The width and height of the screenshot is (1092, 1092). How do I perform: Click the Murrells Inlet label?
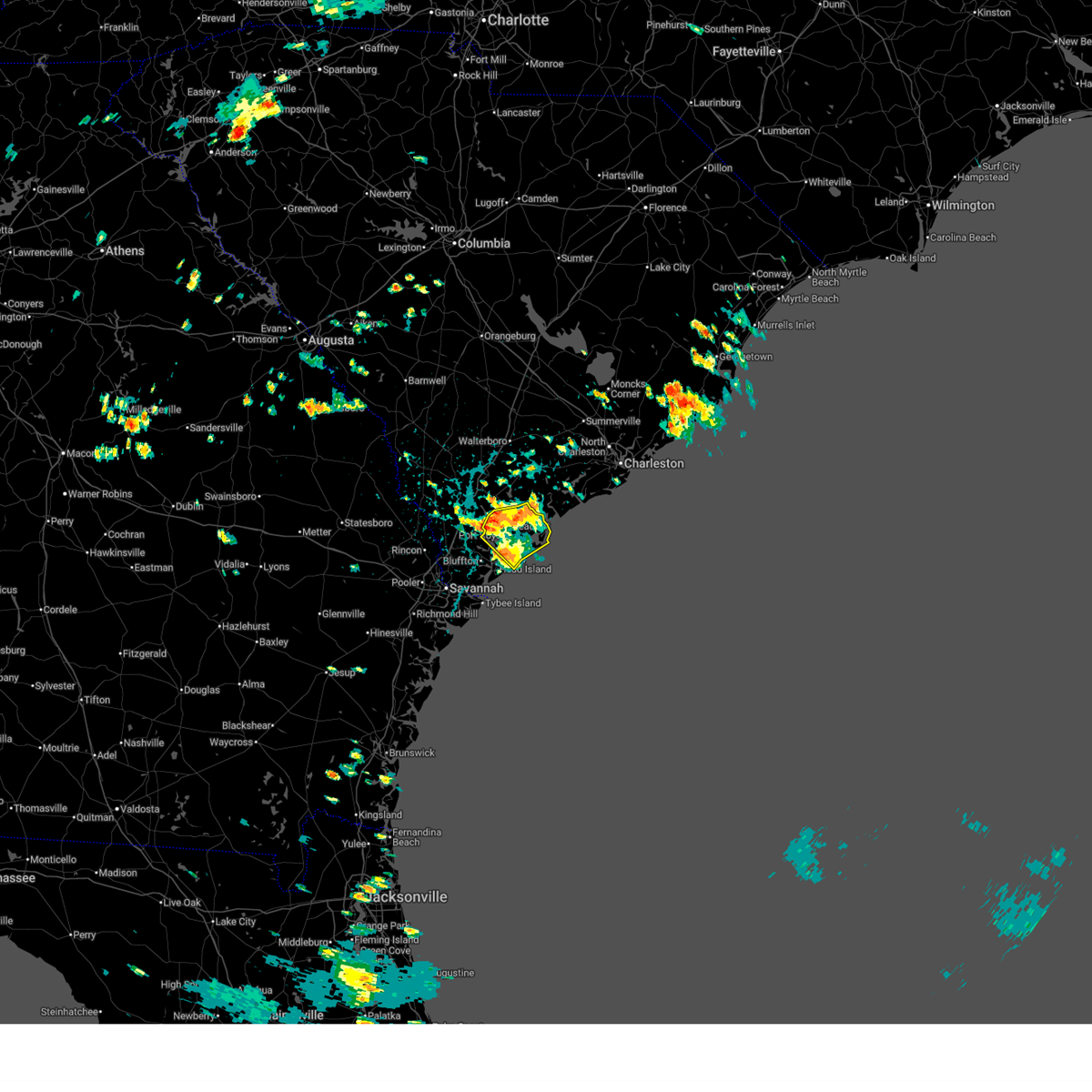tap(786, 326)
